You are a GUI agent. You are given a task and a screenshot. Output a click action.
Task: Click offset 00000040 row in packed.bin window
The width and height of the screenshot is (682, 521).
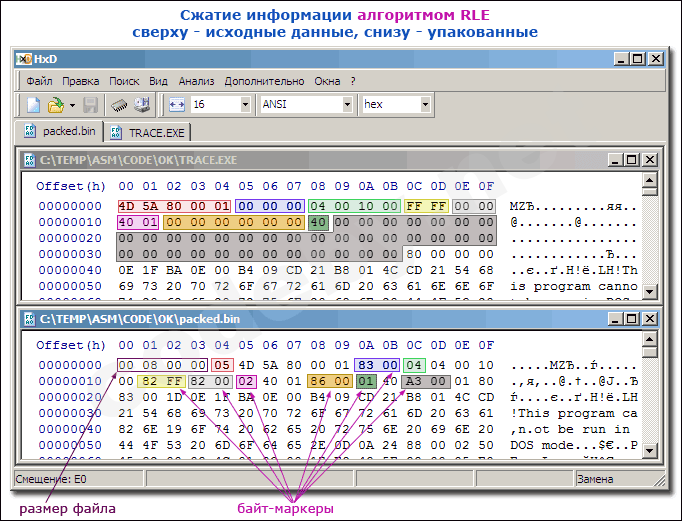point(337,429)
